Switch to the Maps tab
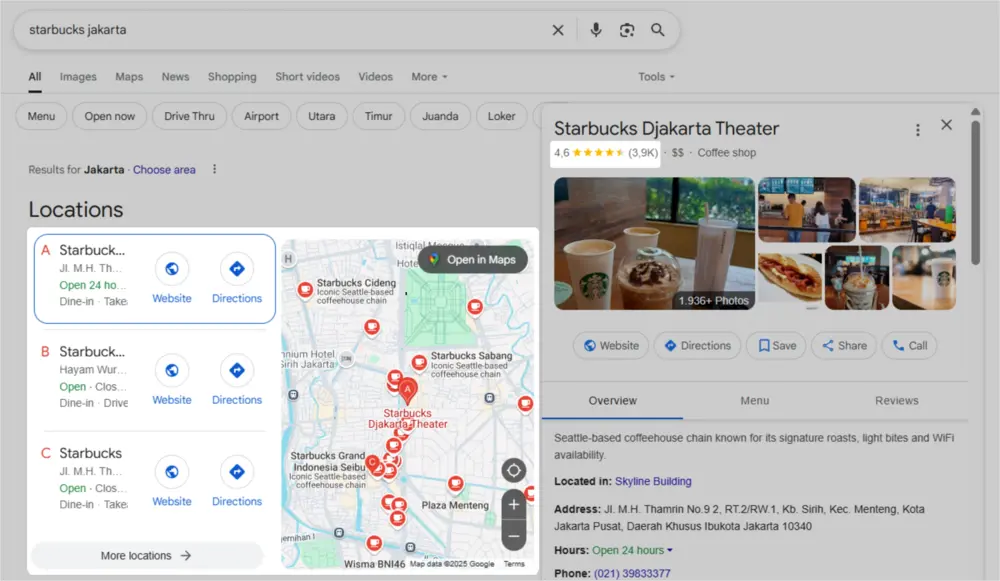The image size is (1000, 581). 129,77
